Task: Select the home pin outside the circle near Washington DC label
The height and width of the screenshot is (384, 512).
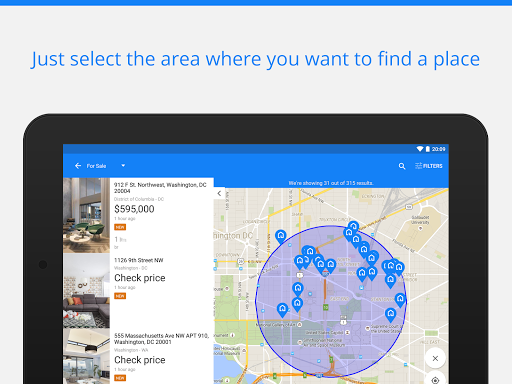Action: [281, 236]
